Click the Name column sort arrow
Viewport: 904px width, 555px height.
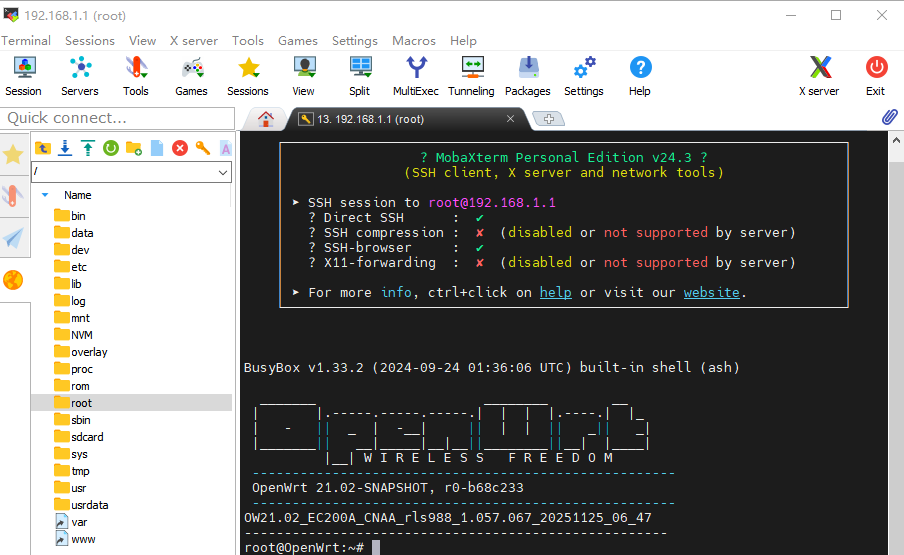coord(45,195)
